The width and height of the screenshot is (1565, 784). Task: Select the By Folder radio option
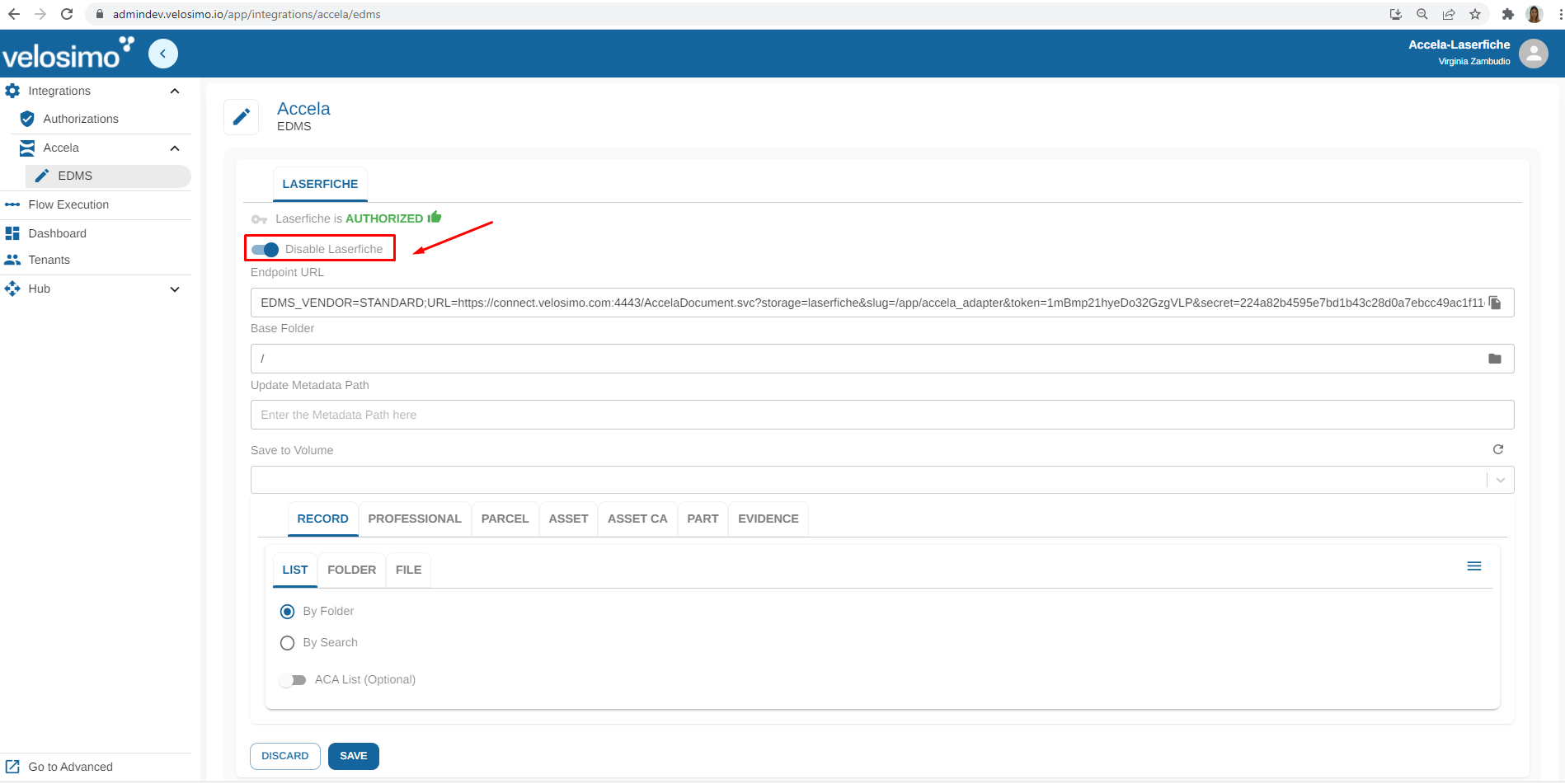click(x=287, y=612)
